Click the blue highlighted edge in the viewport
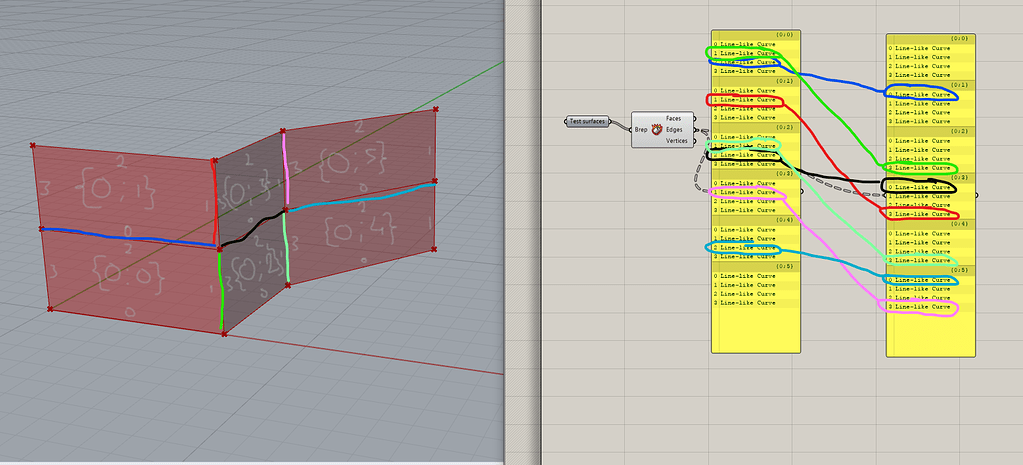 click(130, 237)
